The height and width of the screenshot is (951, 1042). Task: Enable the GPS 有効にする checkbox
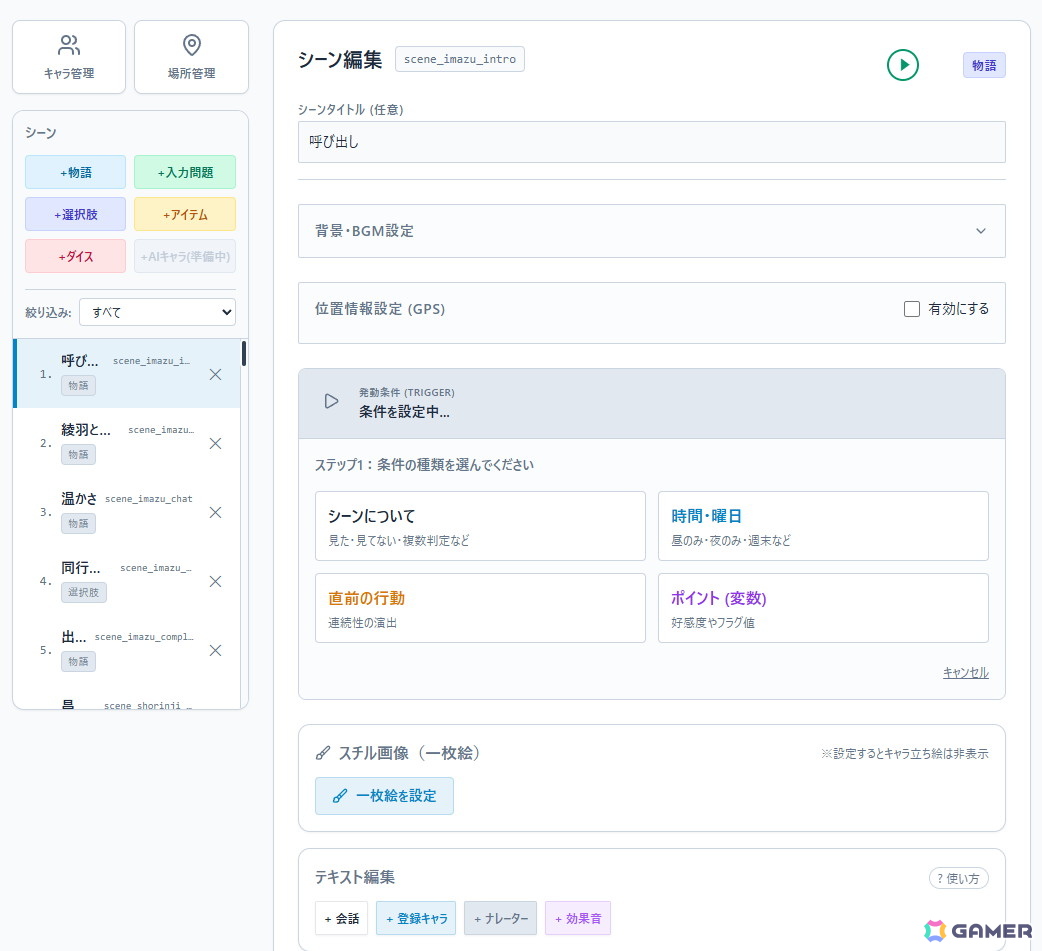pos(912,309)
